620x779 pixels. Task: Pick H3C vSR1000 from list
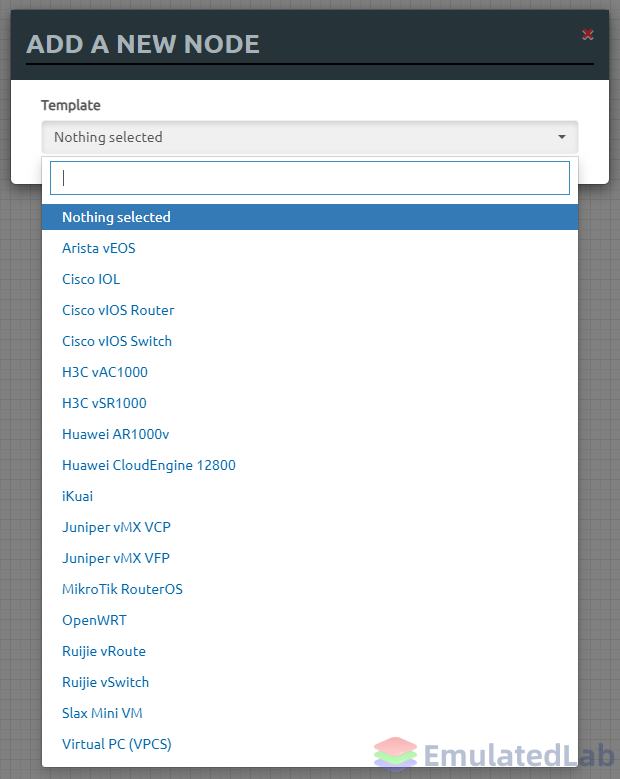(310, 403)
